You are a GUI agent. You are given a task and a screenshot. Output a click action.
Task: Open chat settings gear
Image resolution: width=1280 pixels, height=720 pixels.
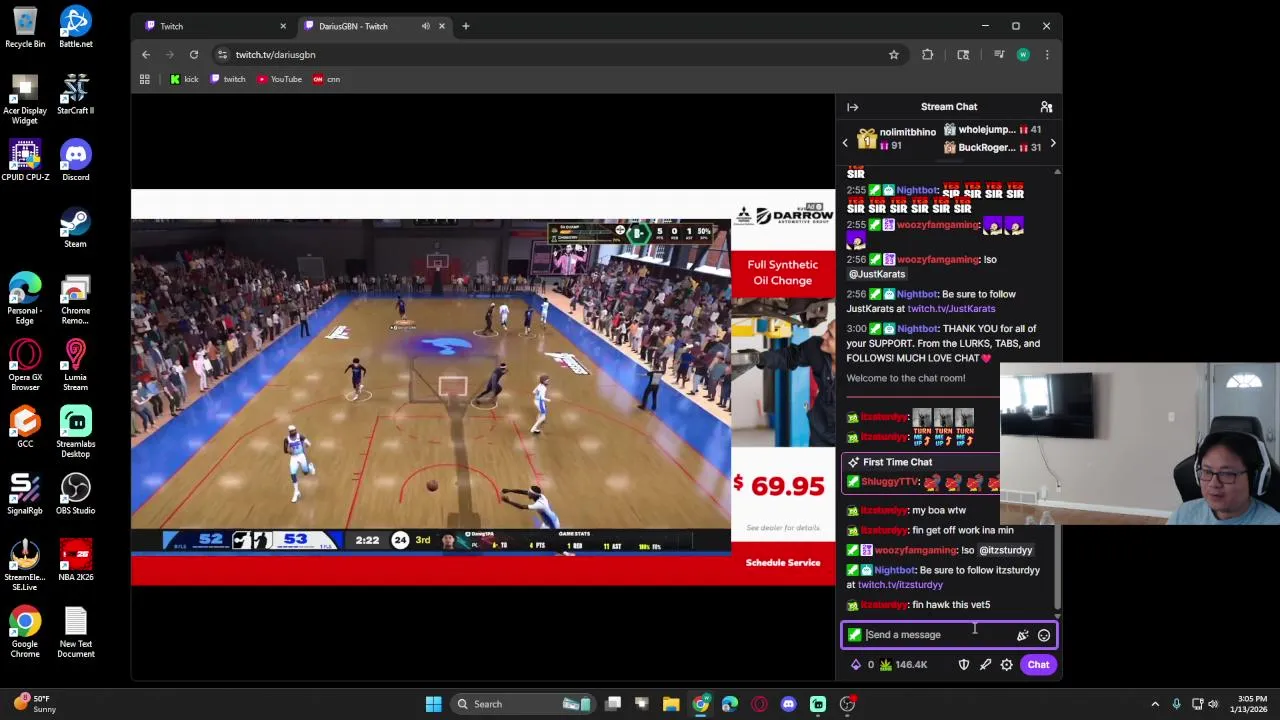click(x=1007, y=665)
